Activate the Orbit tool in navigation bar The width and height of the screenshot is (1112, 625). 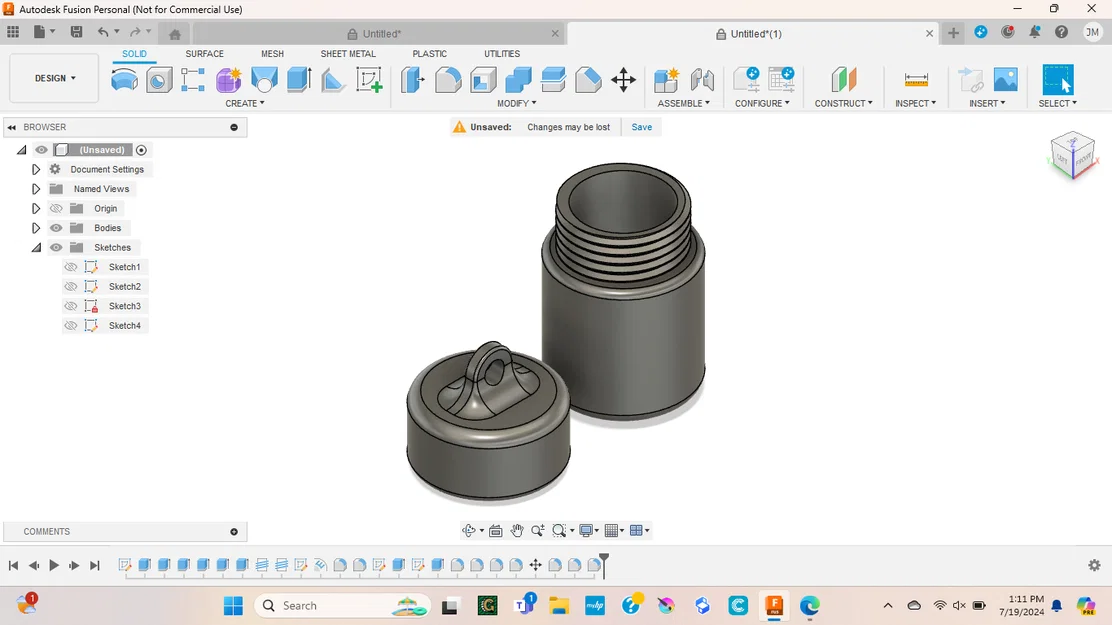(x=470, y=530)
